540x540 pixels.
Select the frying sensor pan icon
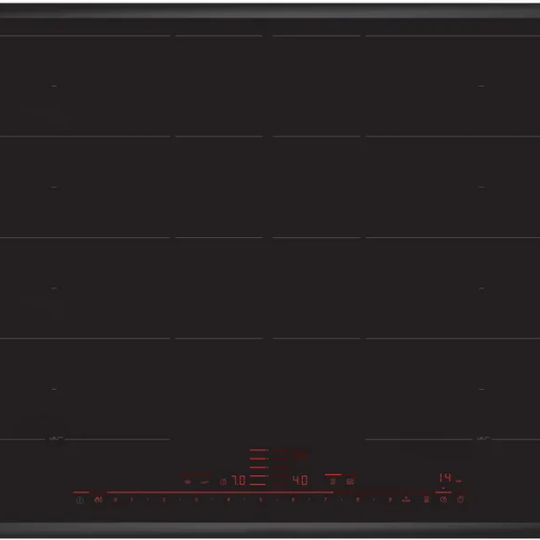tap(187, 482)
